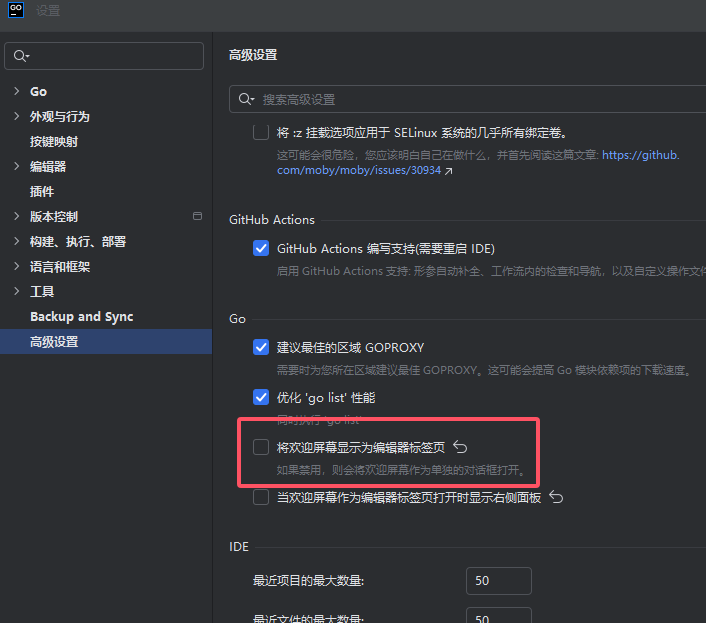
Task: Toggle 优化 'go list' 性能 checkbox
Action: coord(261,397)
